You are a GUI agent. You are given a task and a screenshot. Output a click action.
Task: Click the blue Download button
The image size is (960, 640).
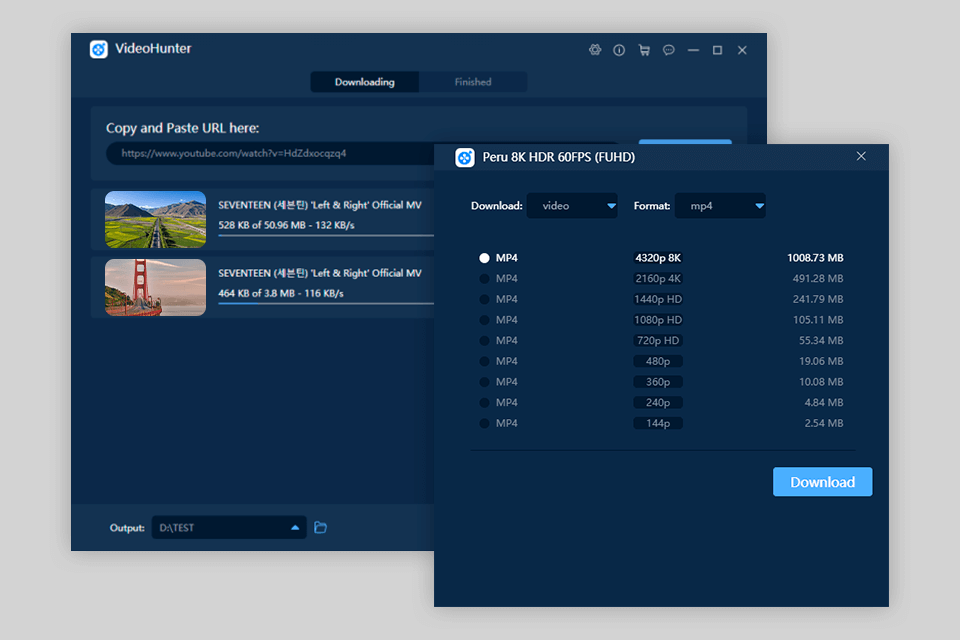tap(822, 482)
